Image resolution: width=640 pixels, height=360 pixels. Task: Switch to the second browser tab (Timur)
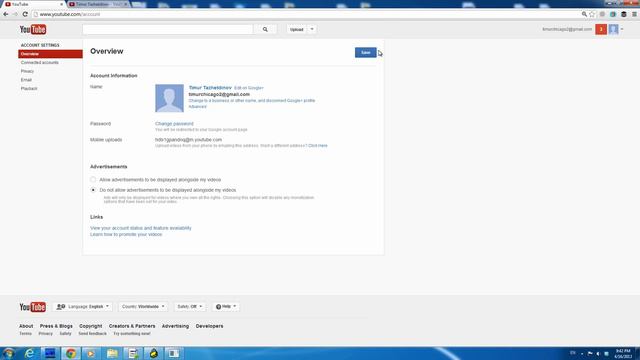tap(98, 4)
